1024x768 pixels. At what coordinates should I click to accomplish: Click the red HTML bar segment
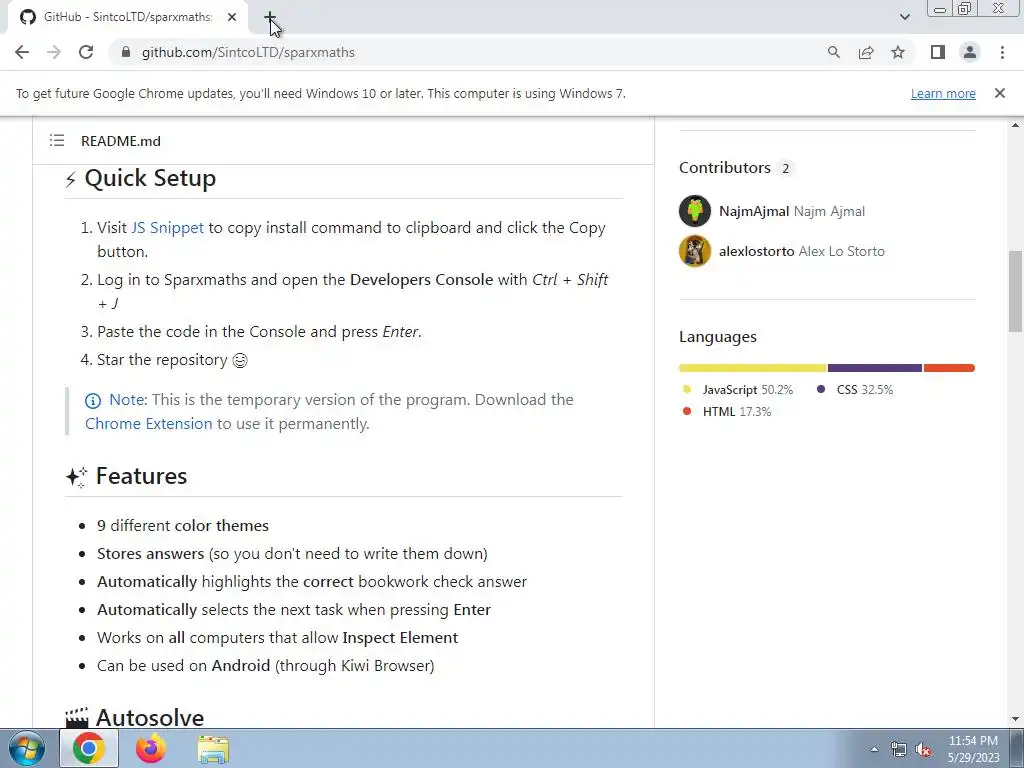point(950,368)
